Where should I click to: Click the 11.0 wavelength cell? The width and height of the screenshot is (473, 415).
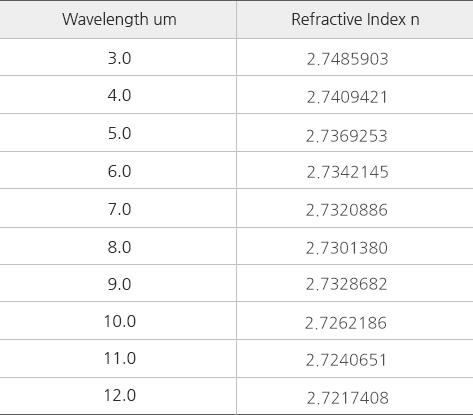point(120,358)
